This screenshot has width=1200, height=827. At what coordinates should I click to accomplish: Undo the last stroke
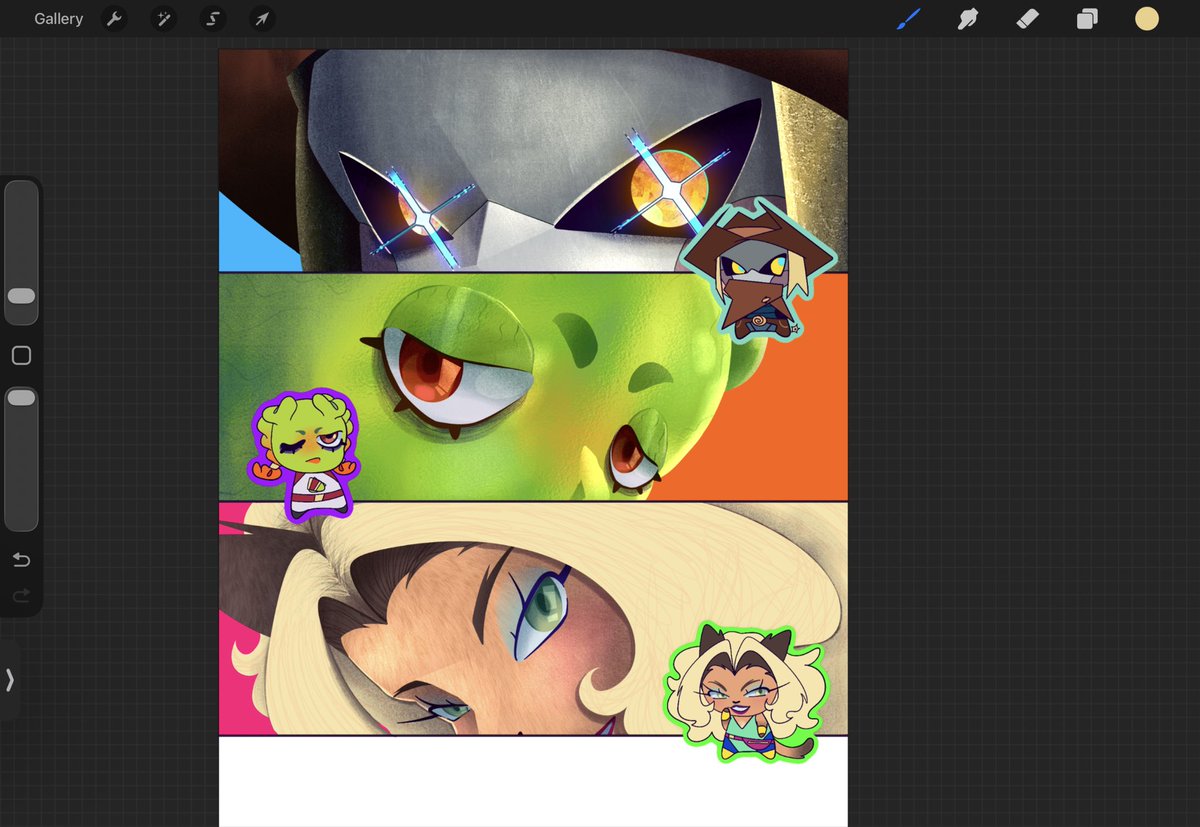(21, 560)
